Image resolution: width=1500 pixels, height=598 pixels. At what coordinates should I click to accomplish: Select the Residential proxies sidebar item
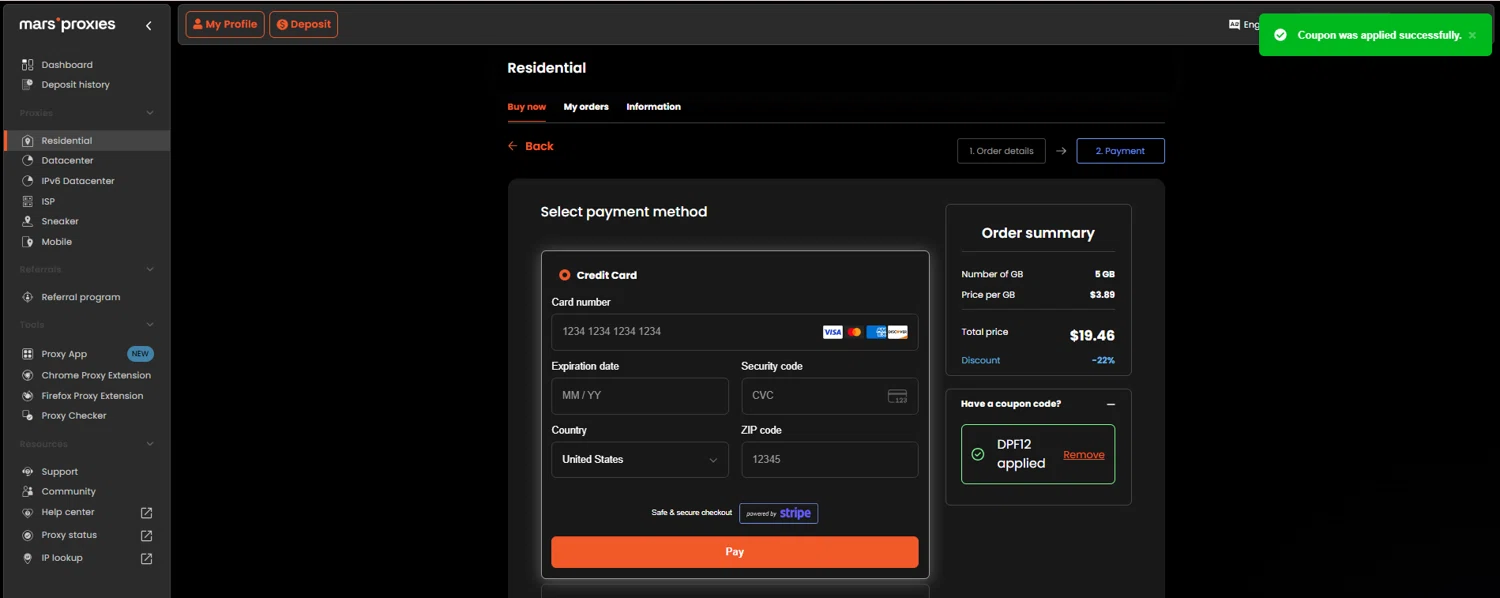[85, 141]
